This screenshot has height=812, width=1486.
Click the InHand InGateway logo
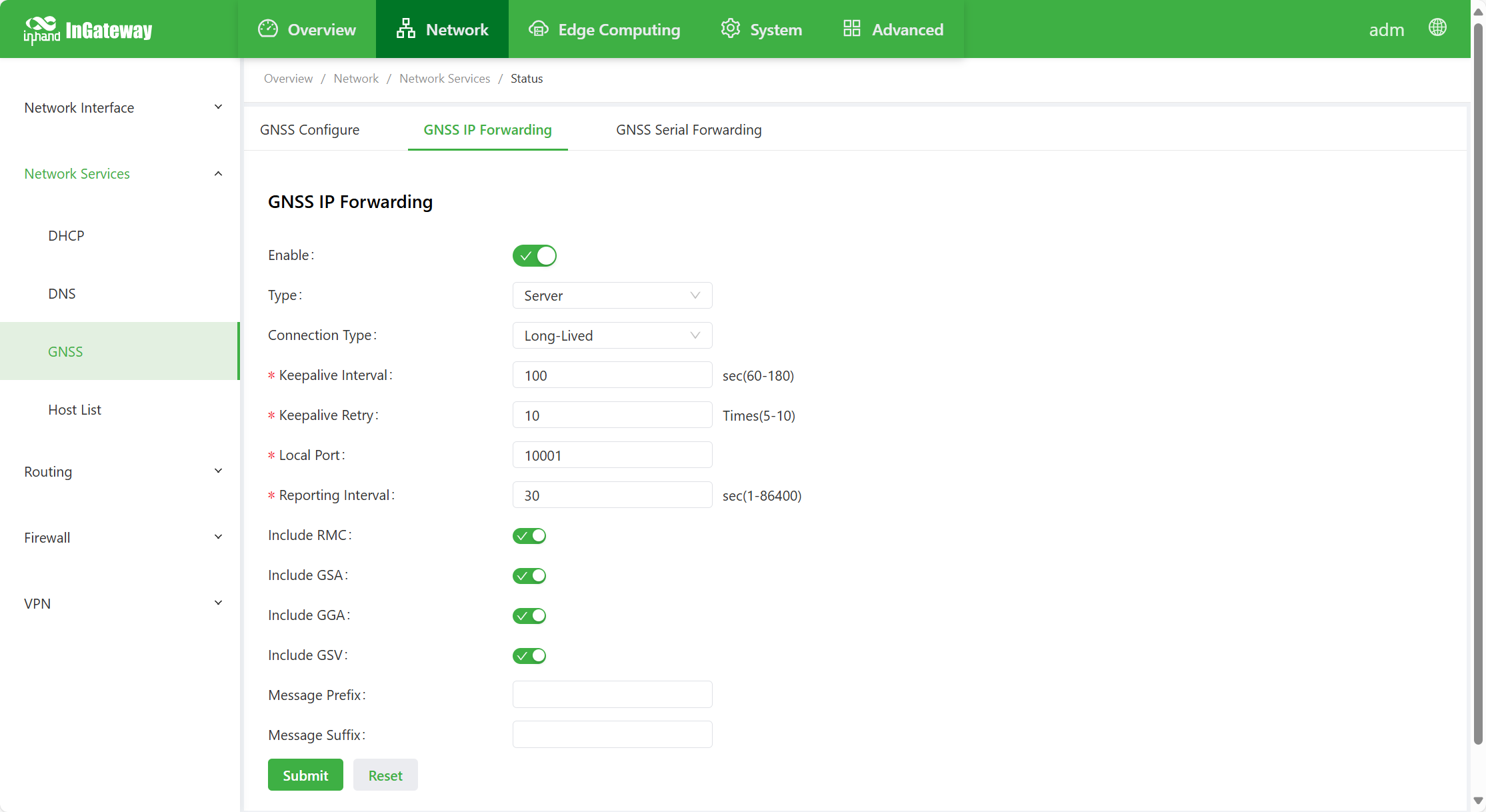click(x=88, y=29)
